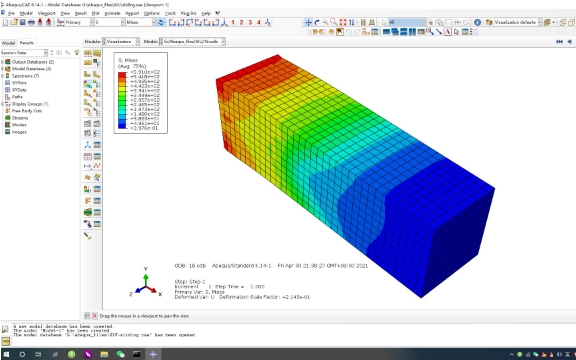576x360 pixels.
Task: Expand Display Groups tree node
Action: tap(3, 104)
